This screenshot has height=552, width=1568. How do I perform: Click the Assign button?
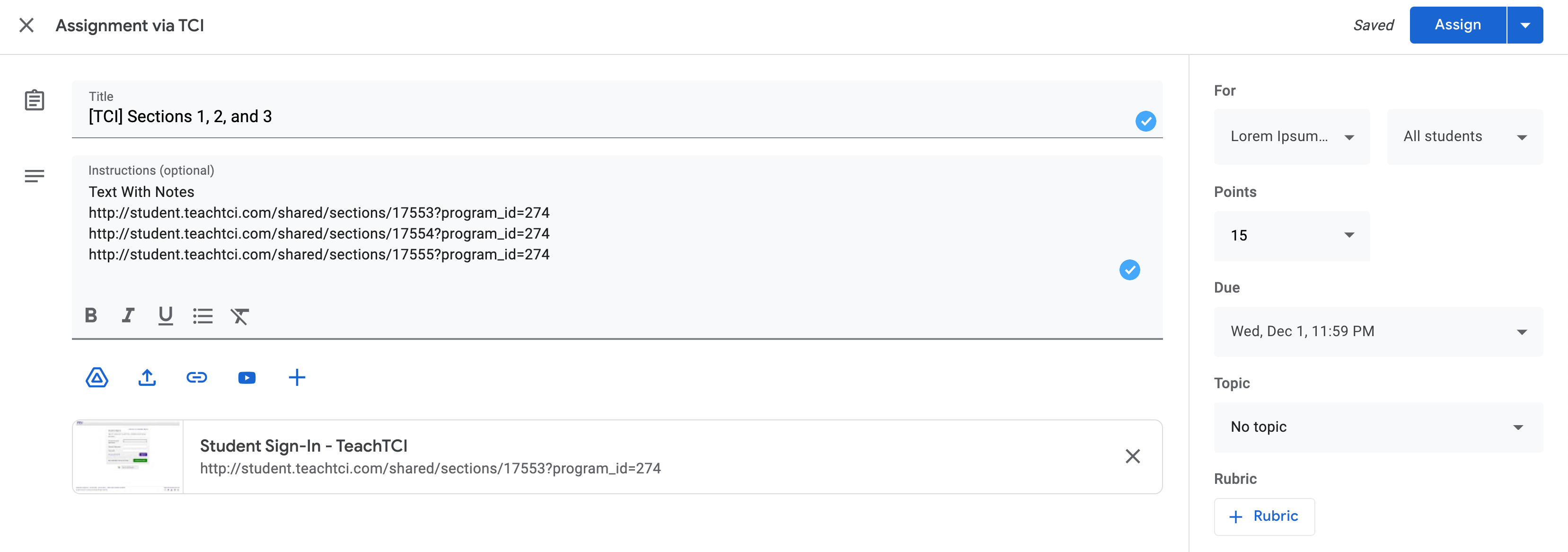click(1457, 24)
